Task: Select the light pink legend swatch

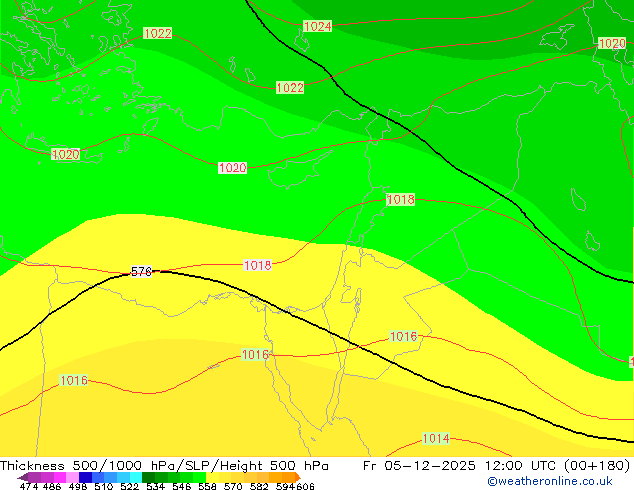Action: pyautogui.click(x=72, y=477)
